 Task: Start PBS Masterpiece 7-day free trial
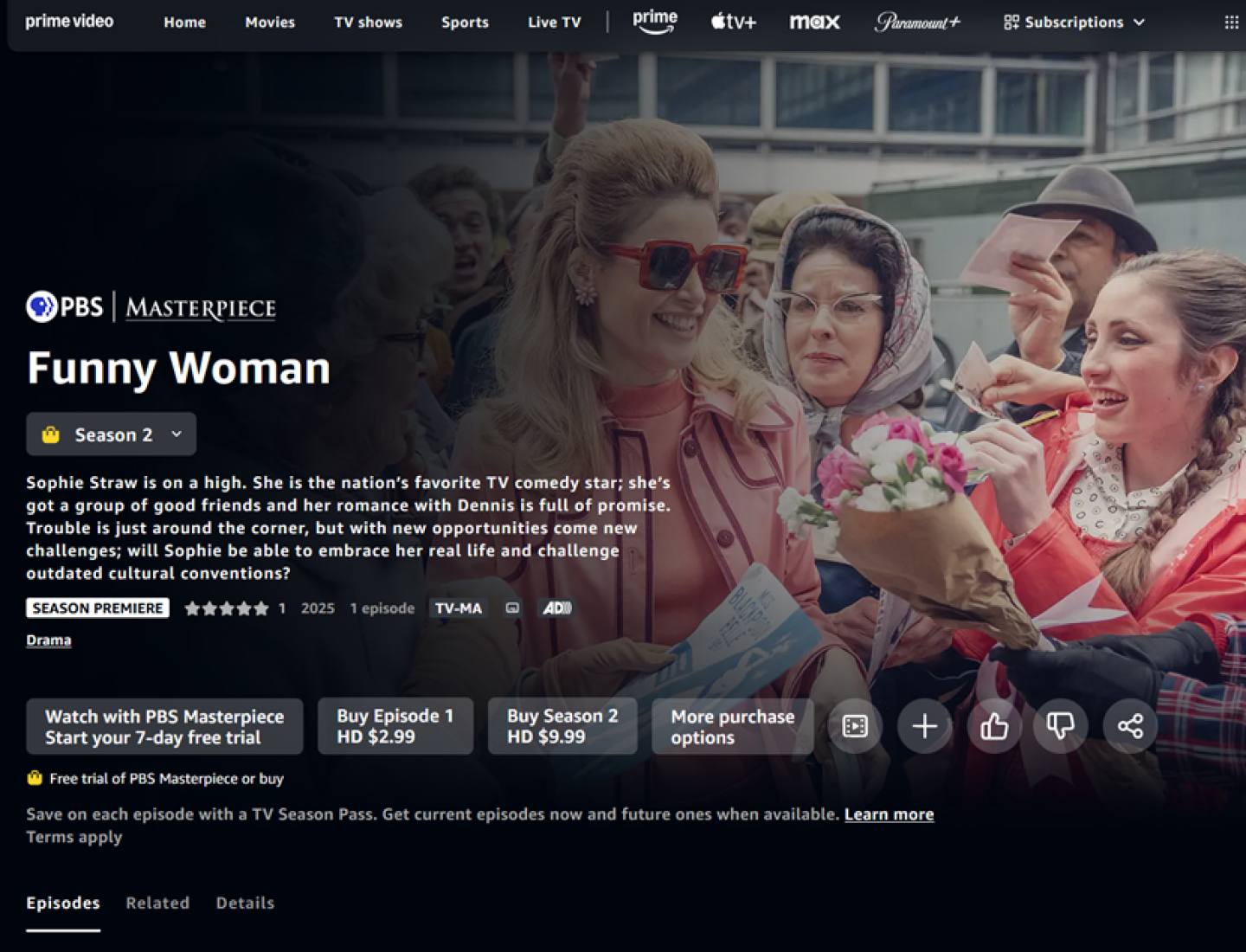(164, 727)
